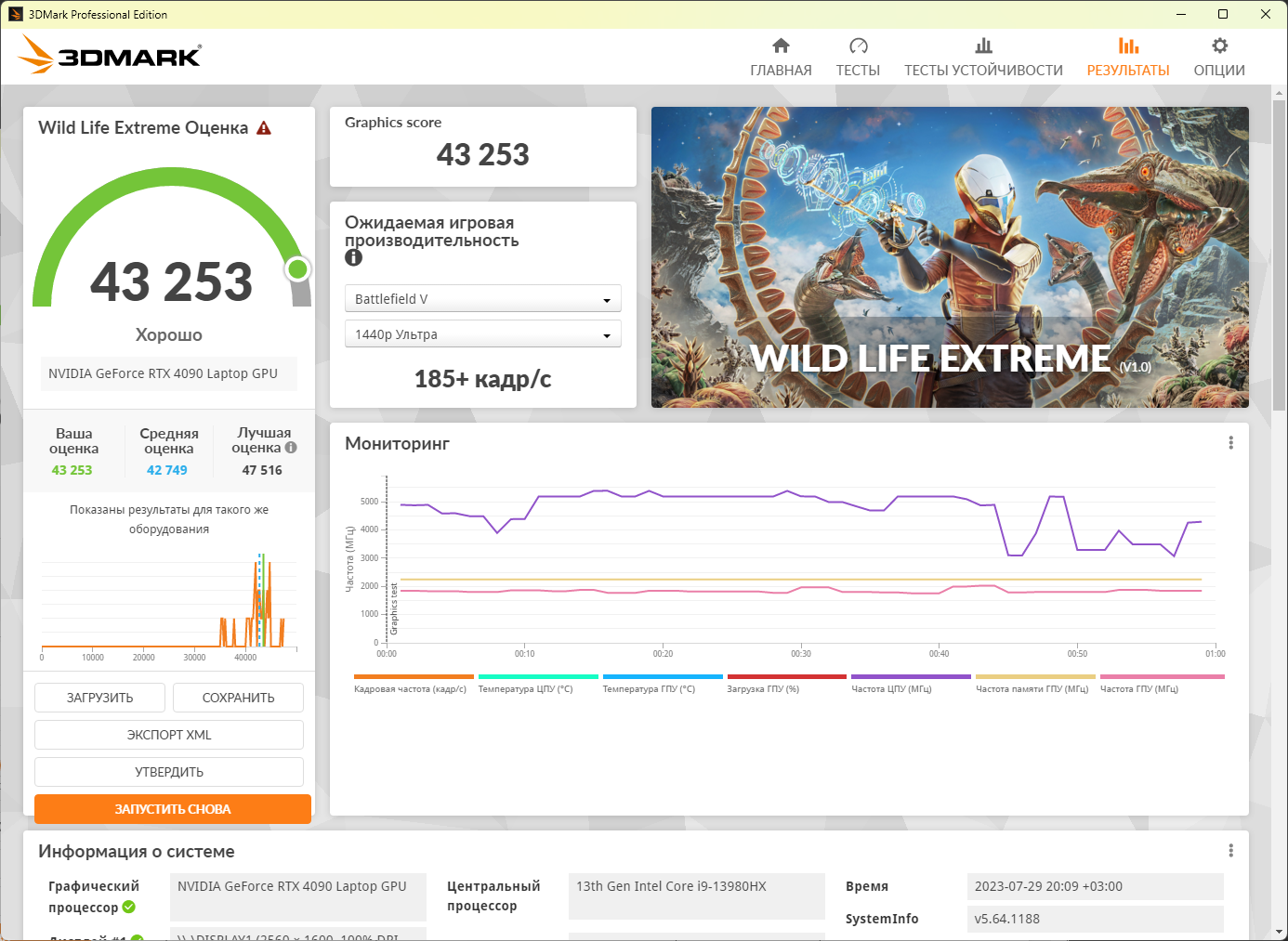Click the ЭКСПОРТ XML button
This screenshot has height=941, width=1288.
(x=169, y=735)
